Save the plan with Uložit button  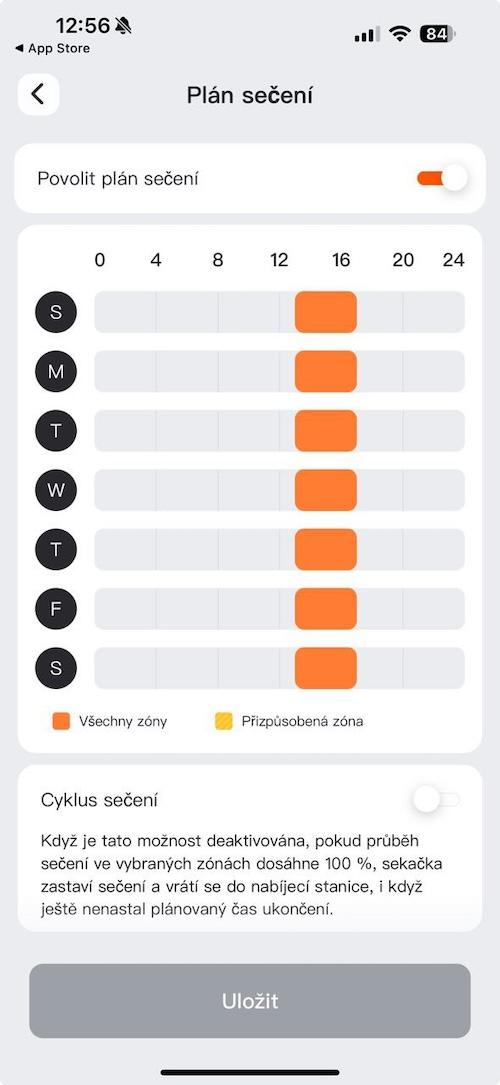(250, 1001)
